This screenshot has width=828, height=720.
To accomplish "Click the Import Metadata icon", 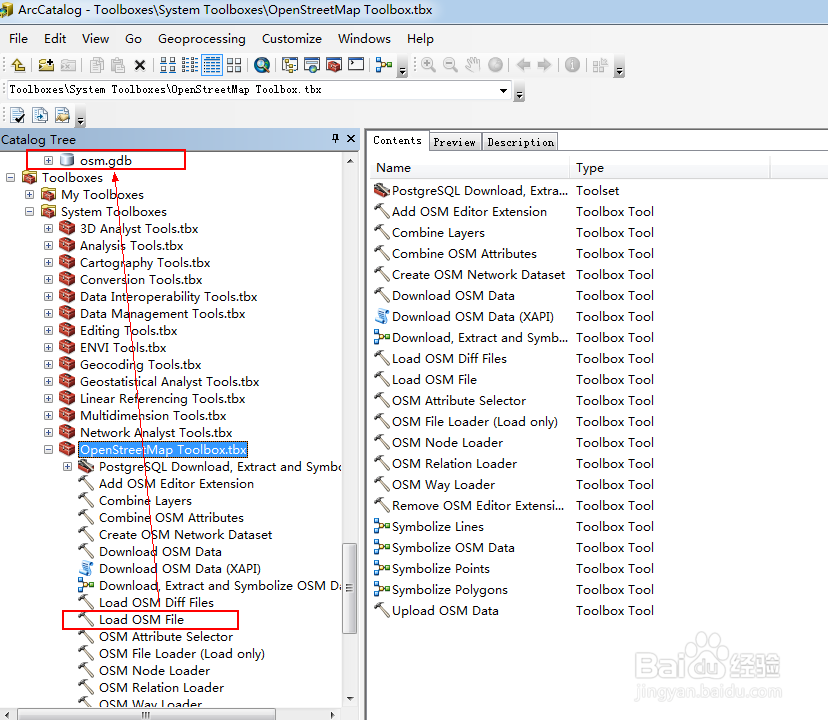I will coord(62,115).
